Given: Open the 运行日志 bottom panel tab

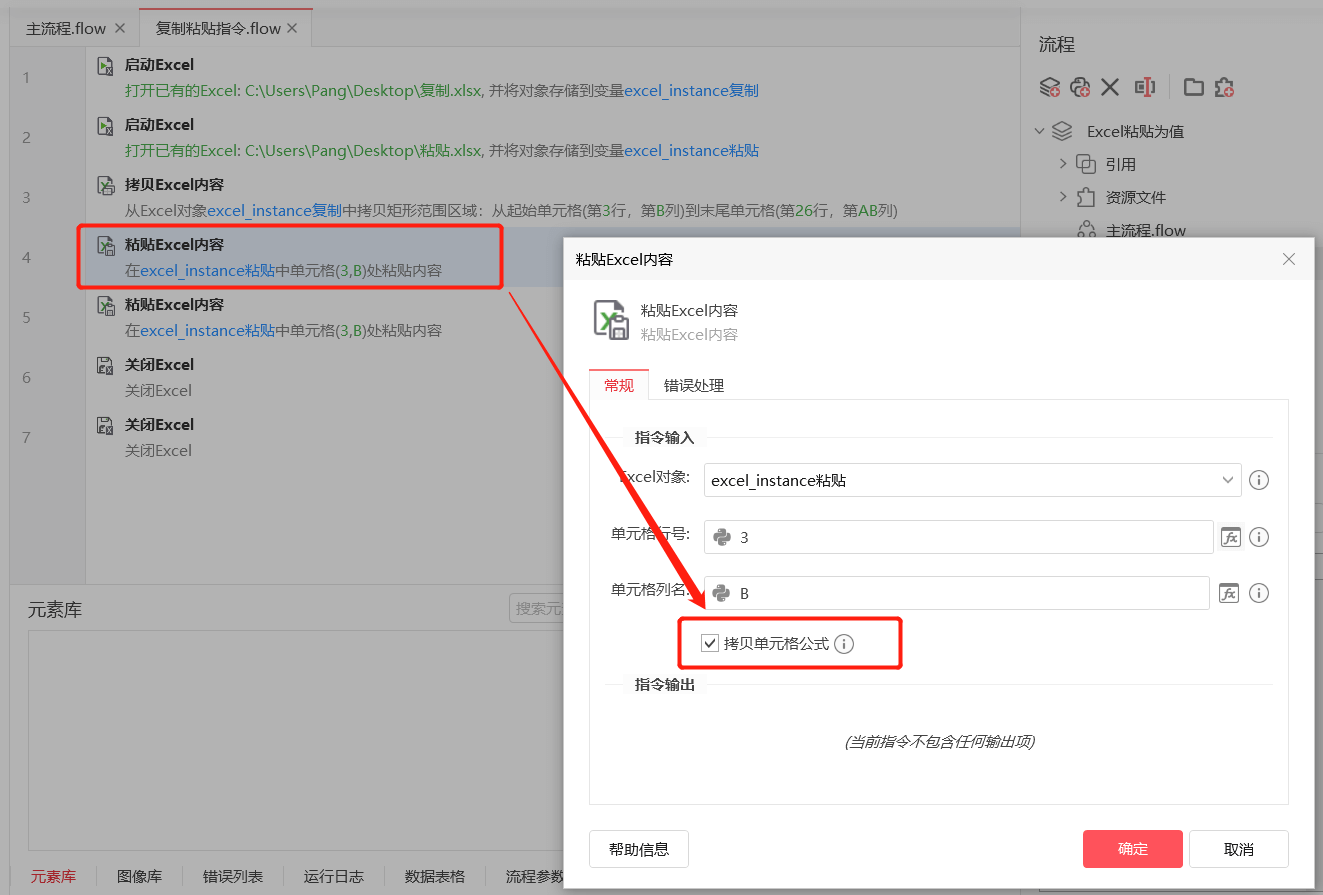Looking at the screenshot, I should (x=334, y=876).
